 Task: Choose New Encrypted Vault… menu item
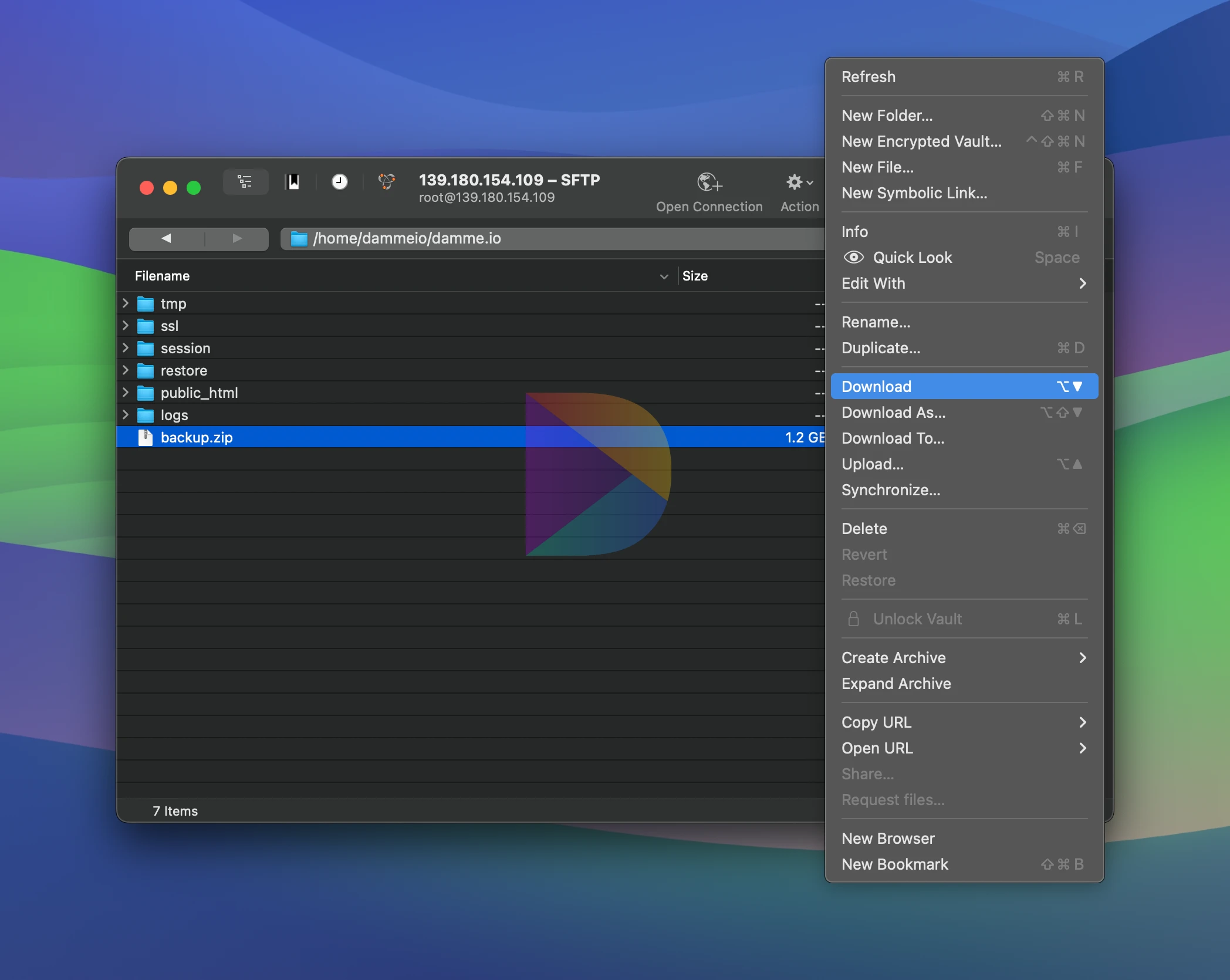(964, 141)
